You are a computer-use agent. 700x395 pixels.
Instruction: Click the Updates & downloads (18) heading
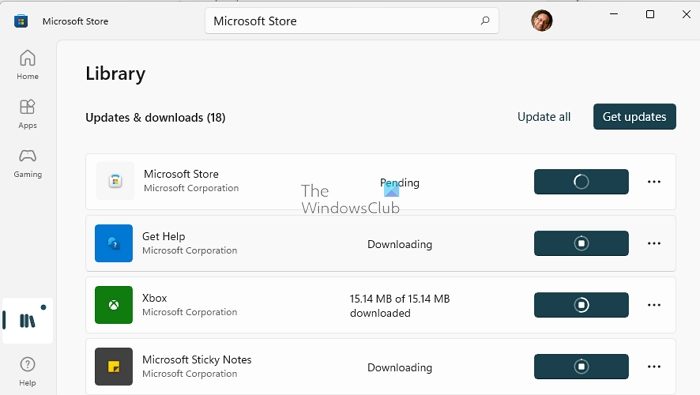click(x=155, y=118)
